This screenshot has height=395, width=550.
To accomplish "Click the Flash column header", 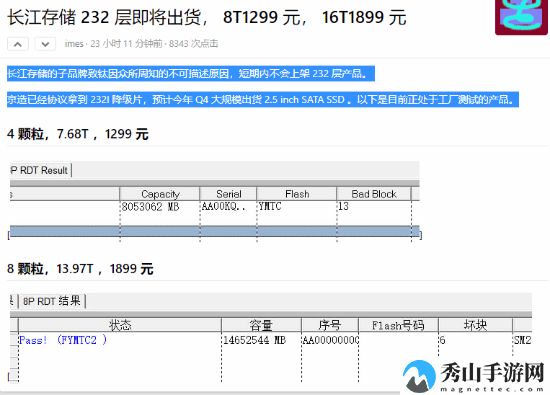I will [x=297, y=194].
